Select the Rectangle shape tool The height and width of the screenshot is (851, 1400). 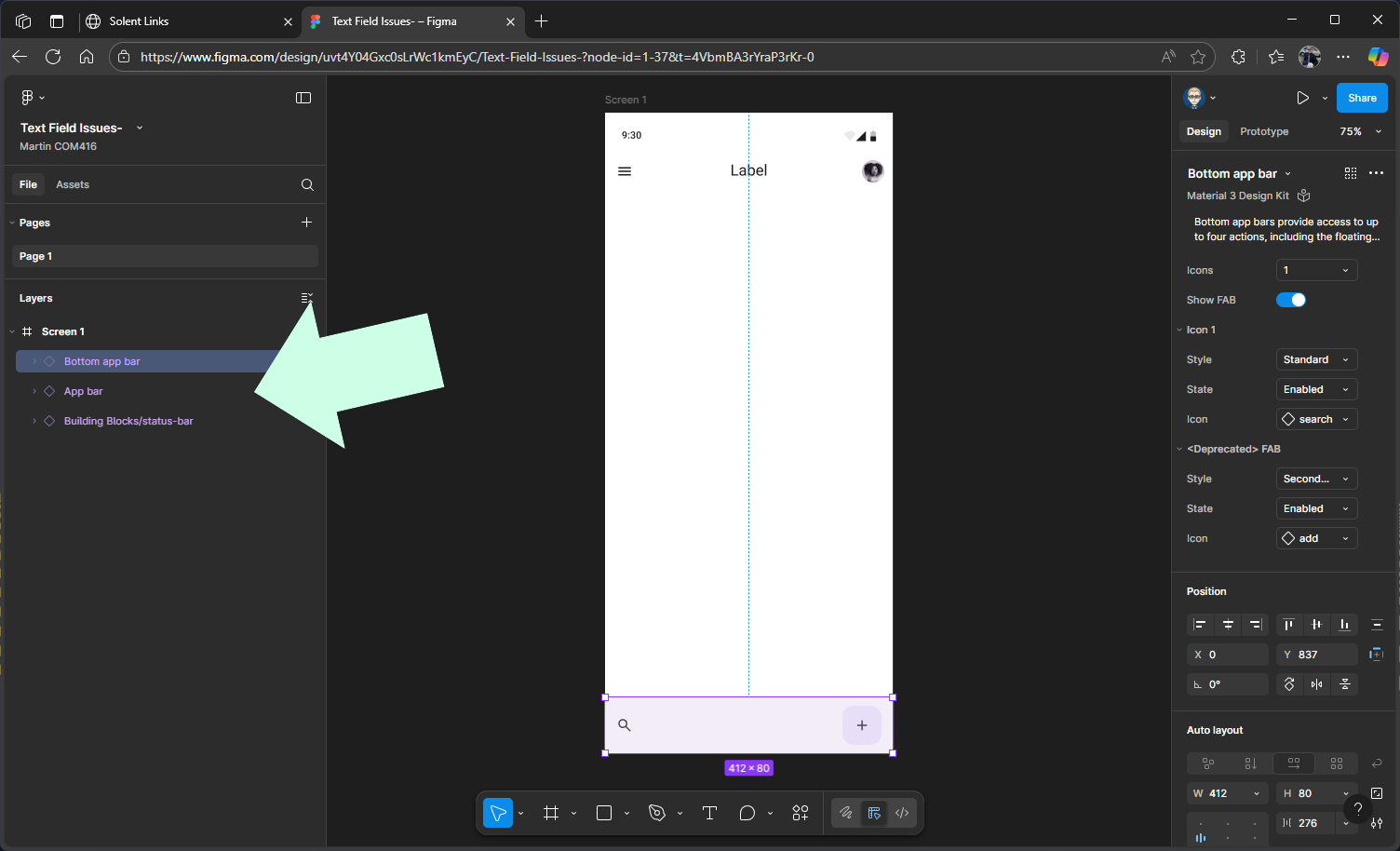(604, 813)
